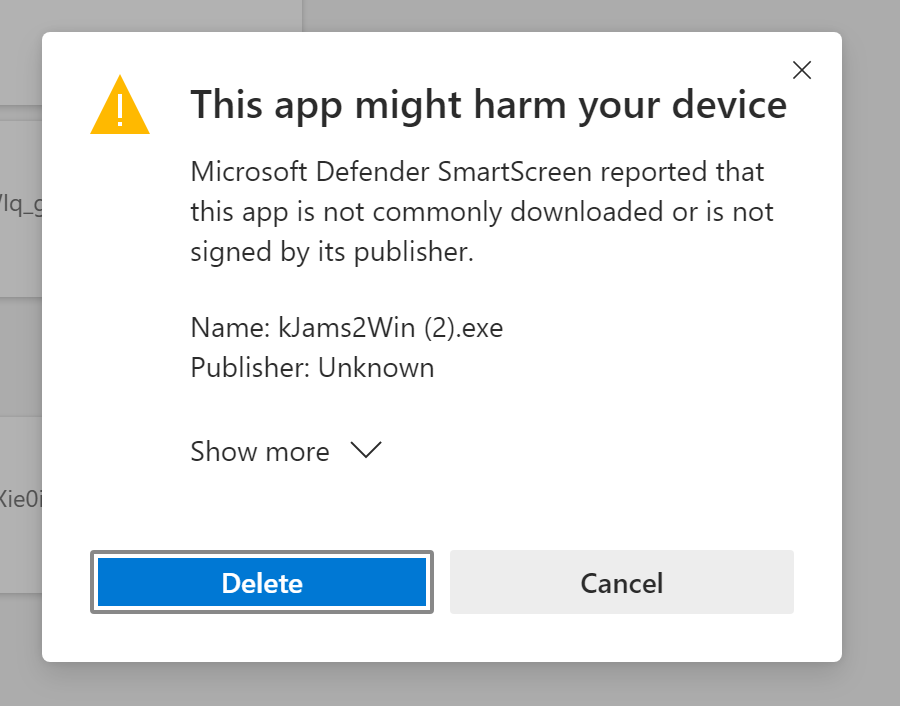Image resolution: width=900 pixels, height=706 pixels.
Task: Click the blue Delete button
Action: coord(262,582)
